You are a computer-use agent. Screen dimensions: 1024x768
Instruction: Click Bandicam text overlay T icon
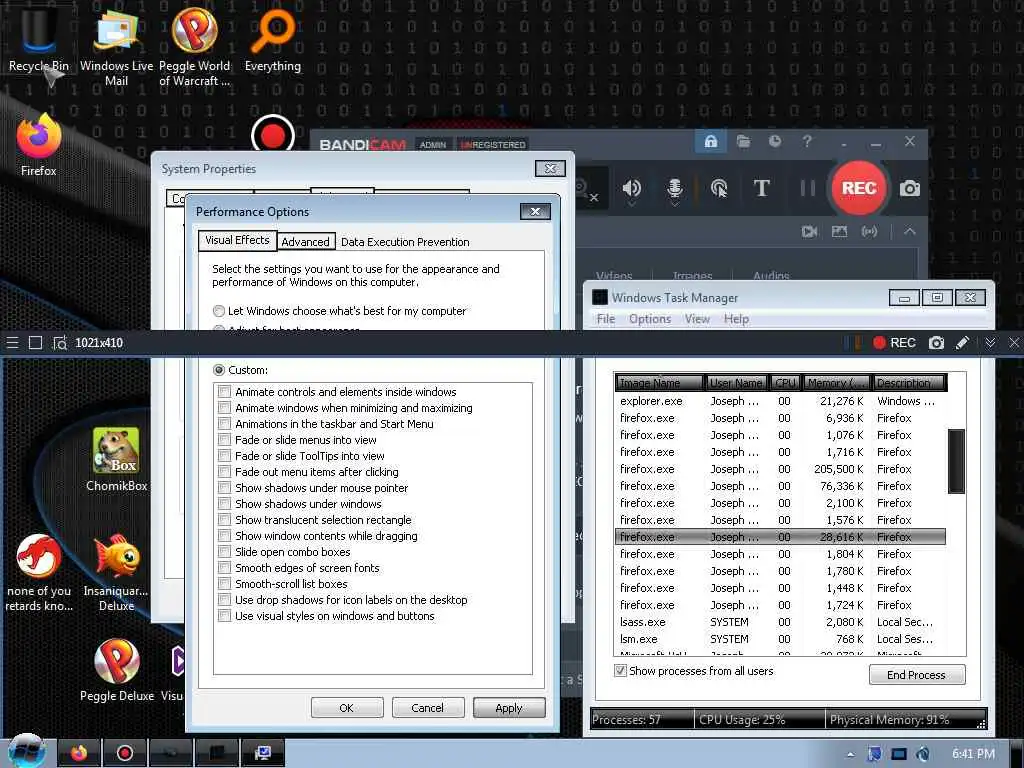761,188
